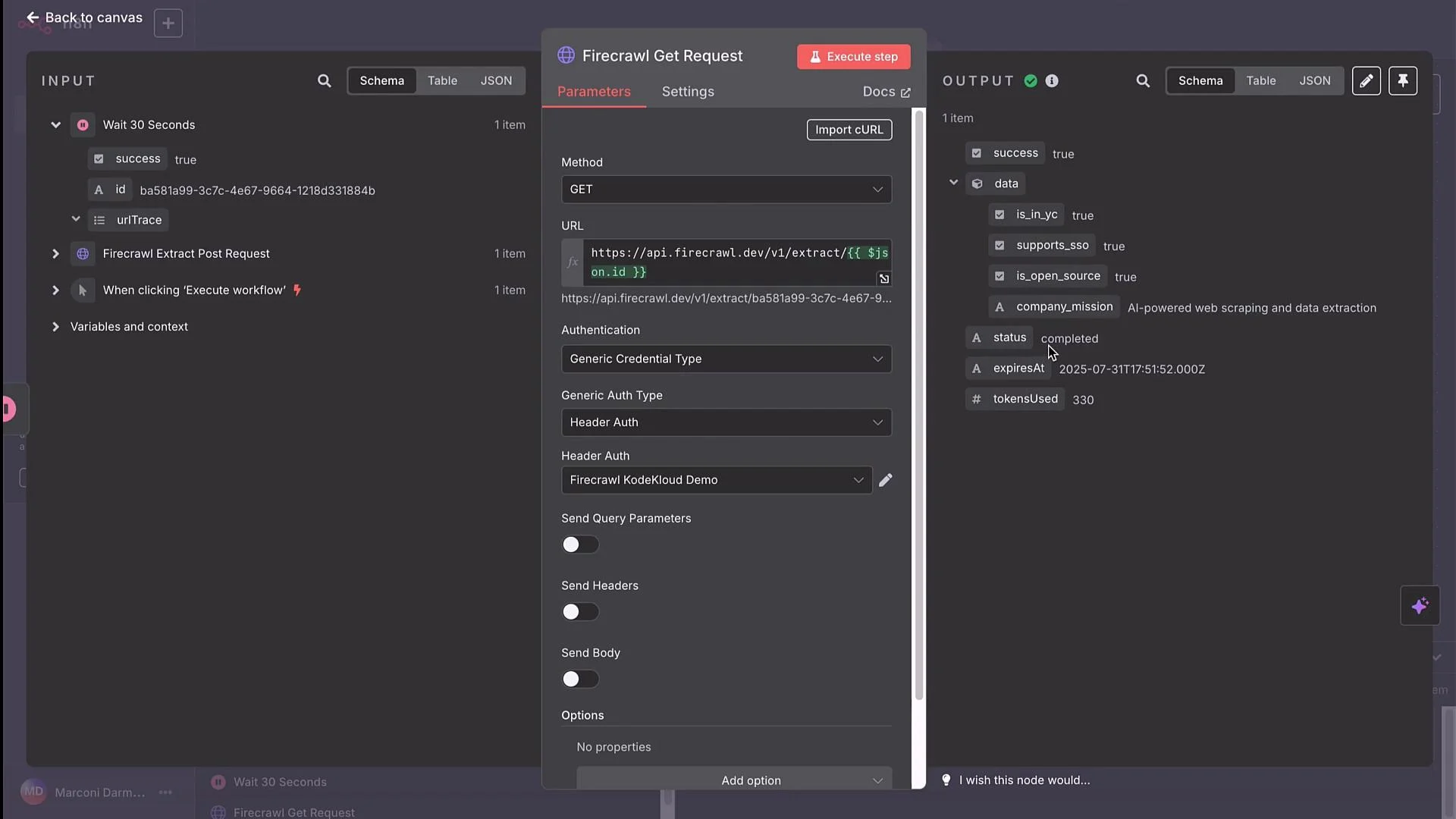Click the Firecrawl Extract Post Request globe icon

click(x=83, y=253)
